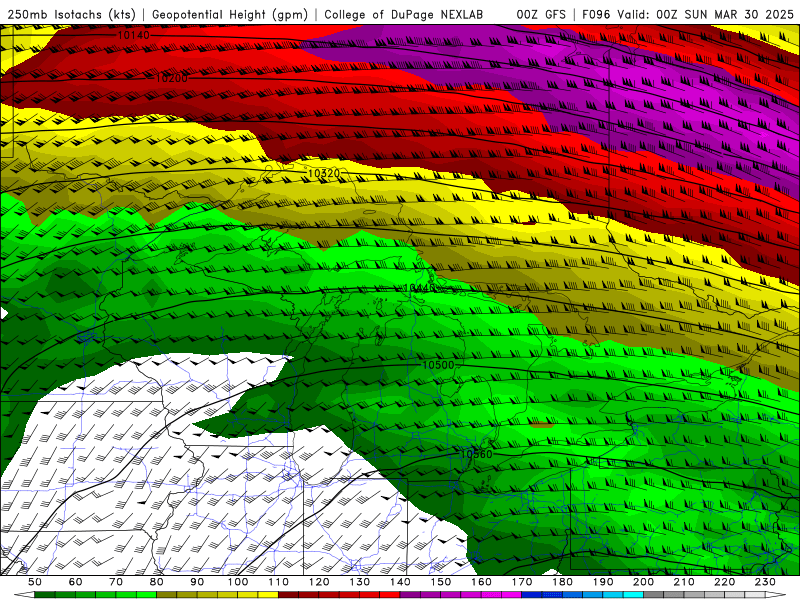This screenshot has width=800, height=600.
Task: Click the '00Z GFS' model run label
Action: click(x=541, y=14)
